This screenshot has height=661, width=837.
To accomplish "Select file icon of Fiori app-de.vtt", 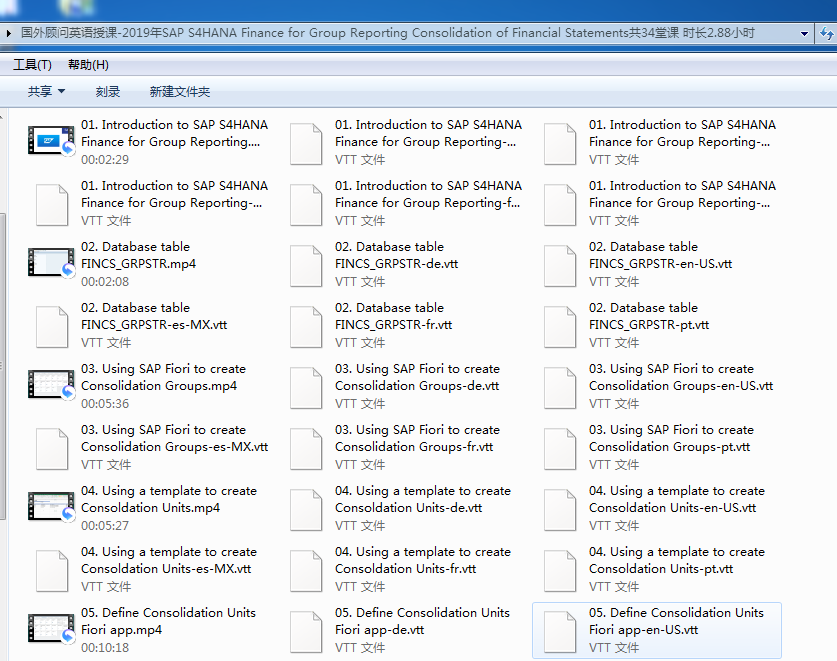I will (306, 632).
